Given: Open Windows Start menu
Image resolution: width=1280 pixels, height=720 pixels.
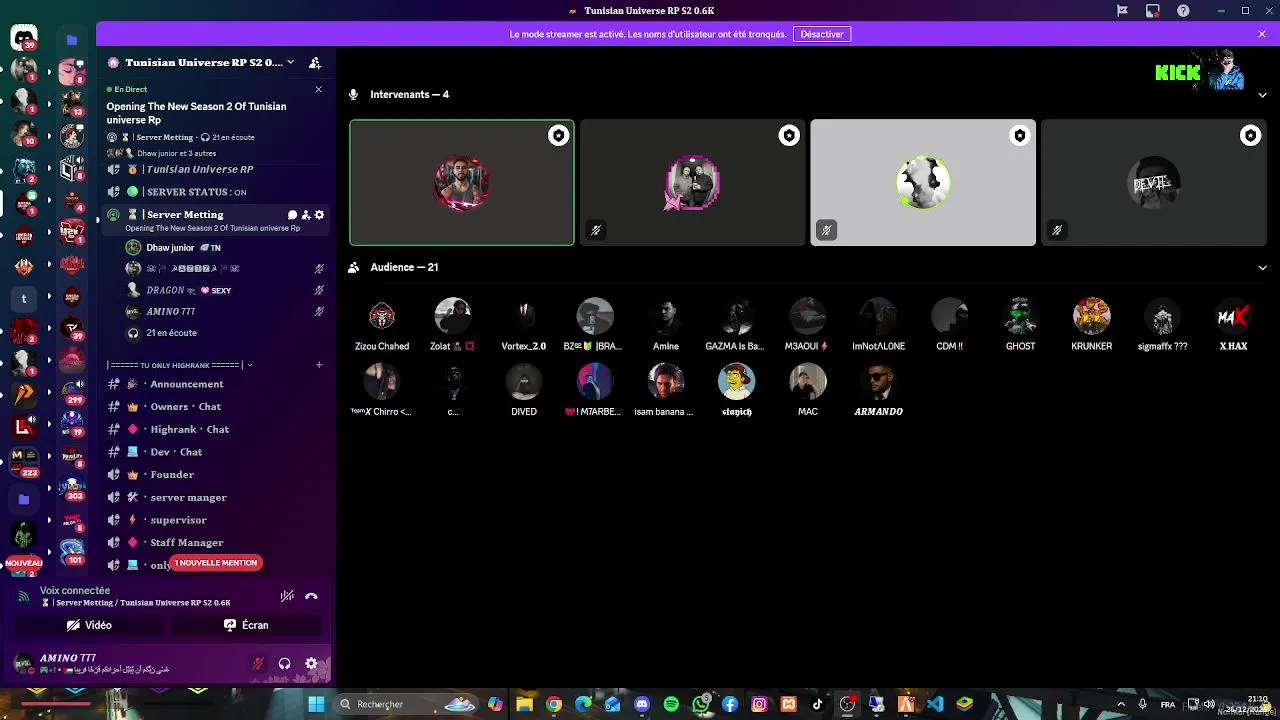Looking at the screenshot, I should [x=316, y=704].
